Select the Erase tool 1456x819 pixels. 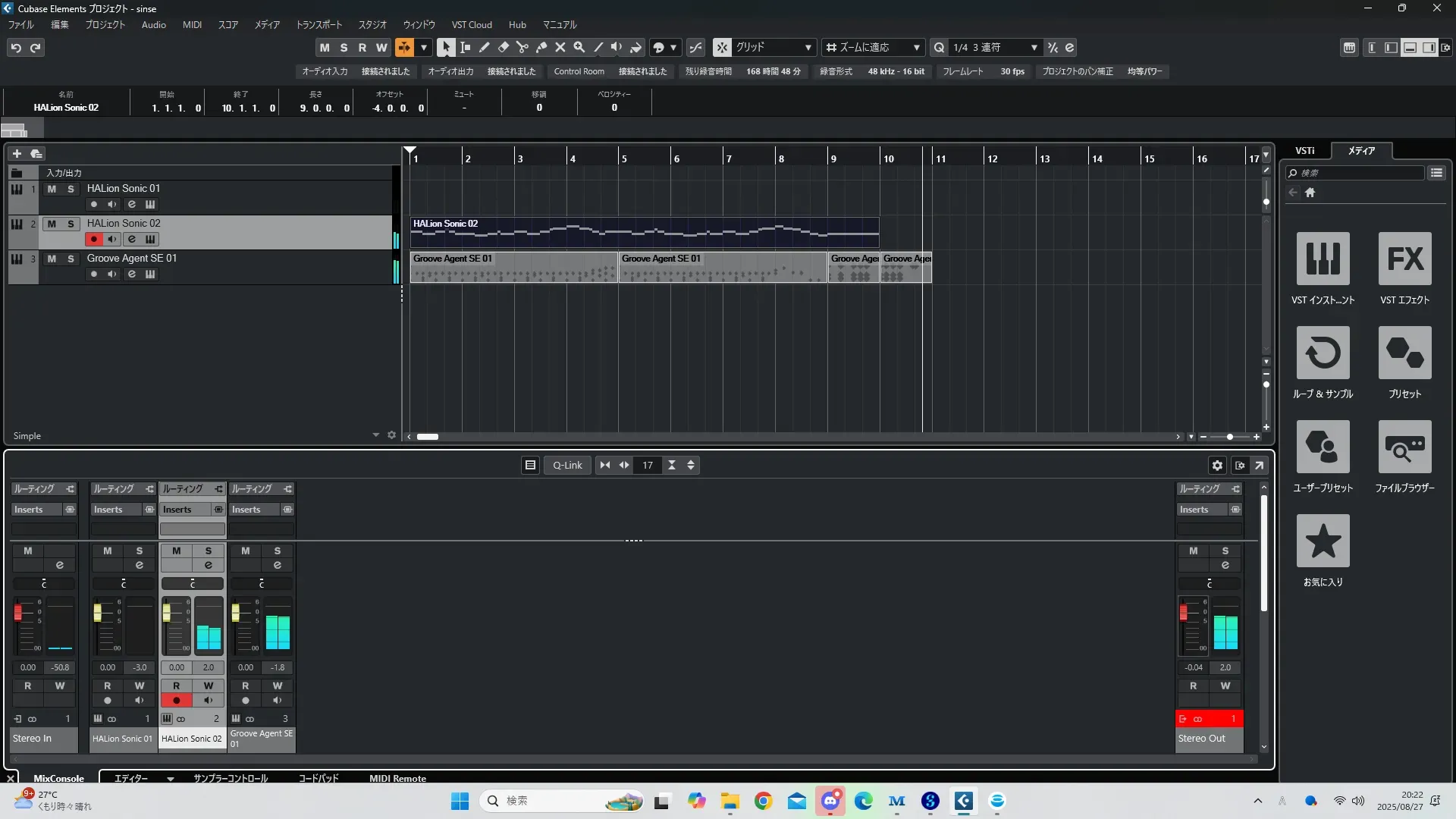pyautogui.click(x=504, y=47)
